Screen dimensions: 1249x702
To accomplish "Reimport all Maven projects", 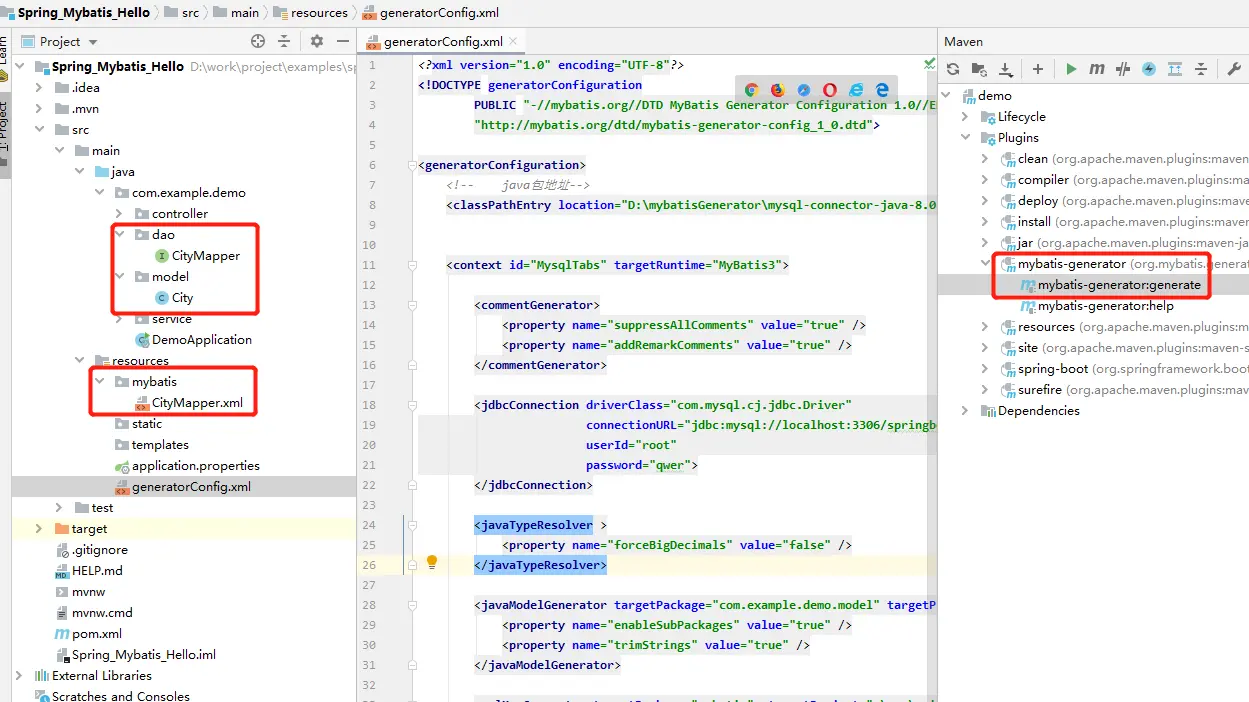I will point(953,69).
